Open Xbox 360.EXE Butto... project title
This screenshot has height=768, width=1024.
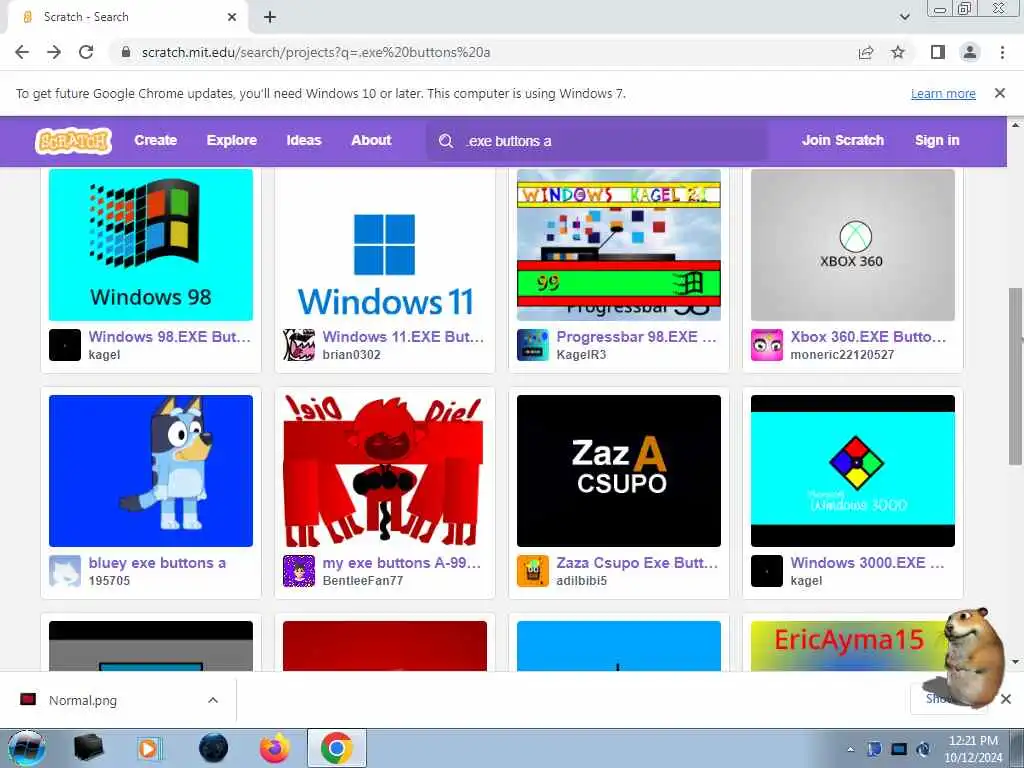tap(869, 337)
